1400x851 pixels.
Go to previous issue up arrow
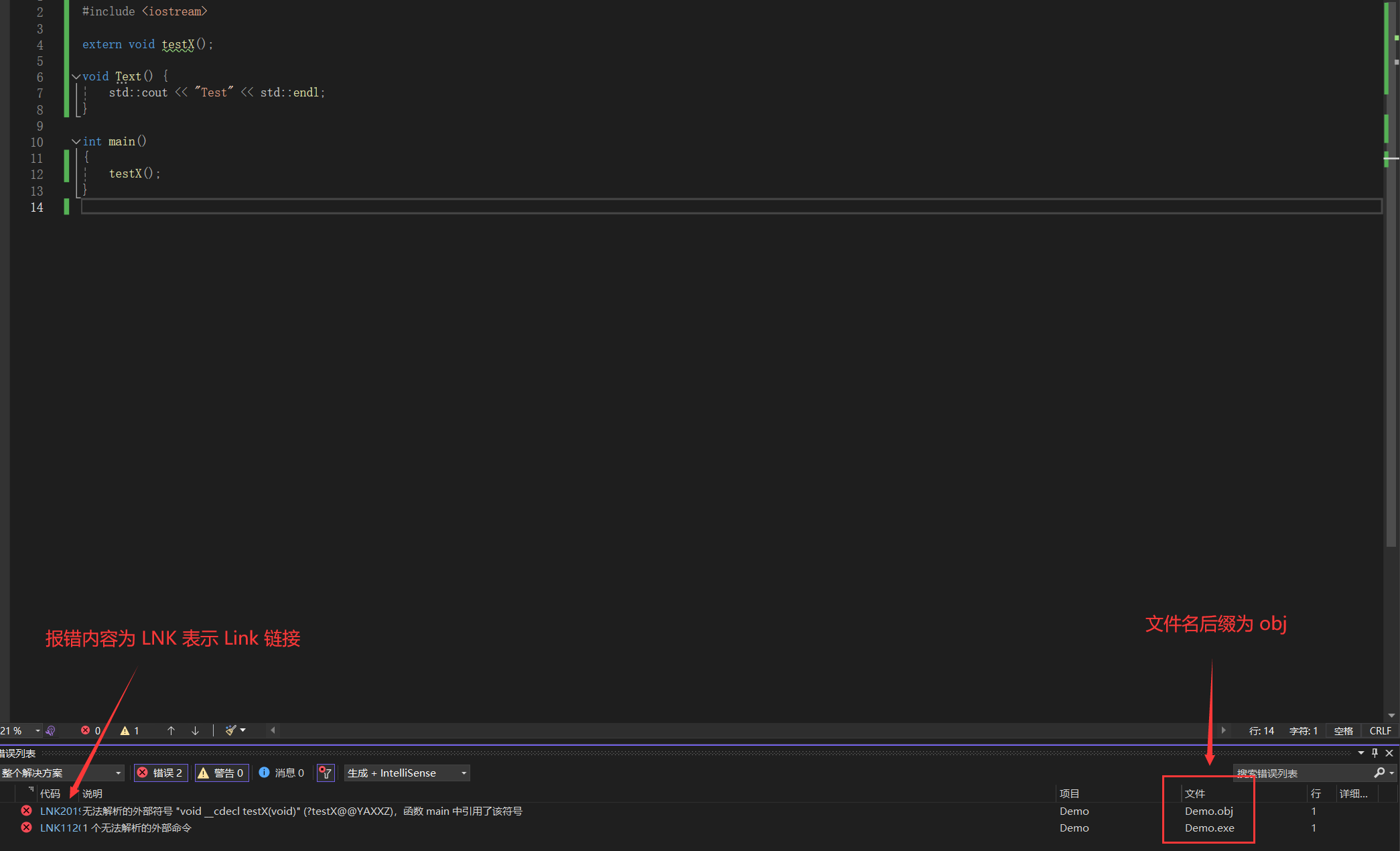click(171, 730)
